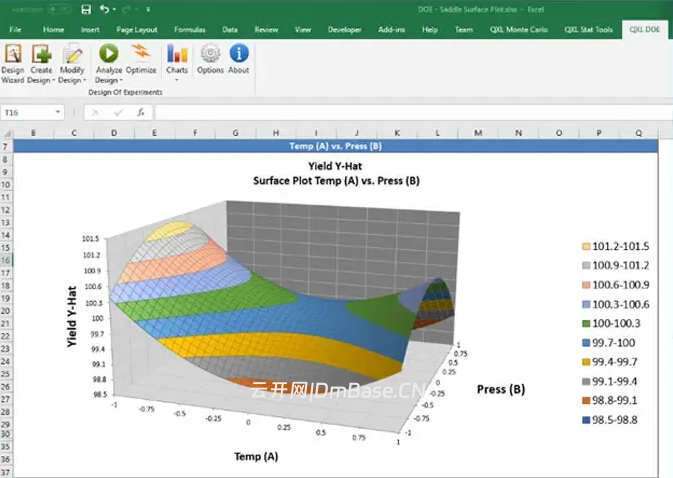Open the Undo history dropdown arrow
The height and width of the screenshot is (478, 673).
click(x=114, y=9)
